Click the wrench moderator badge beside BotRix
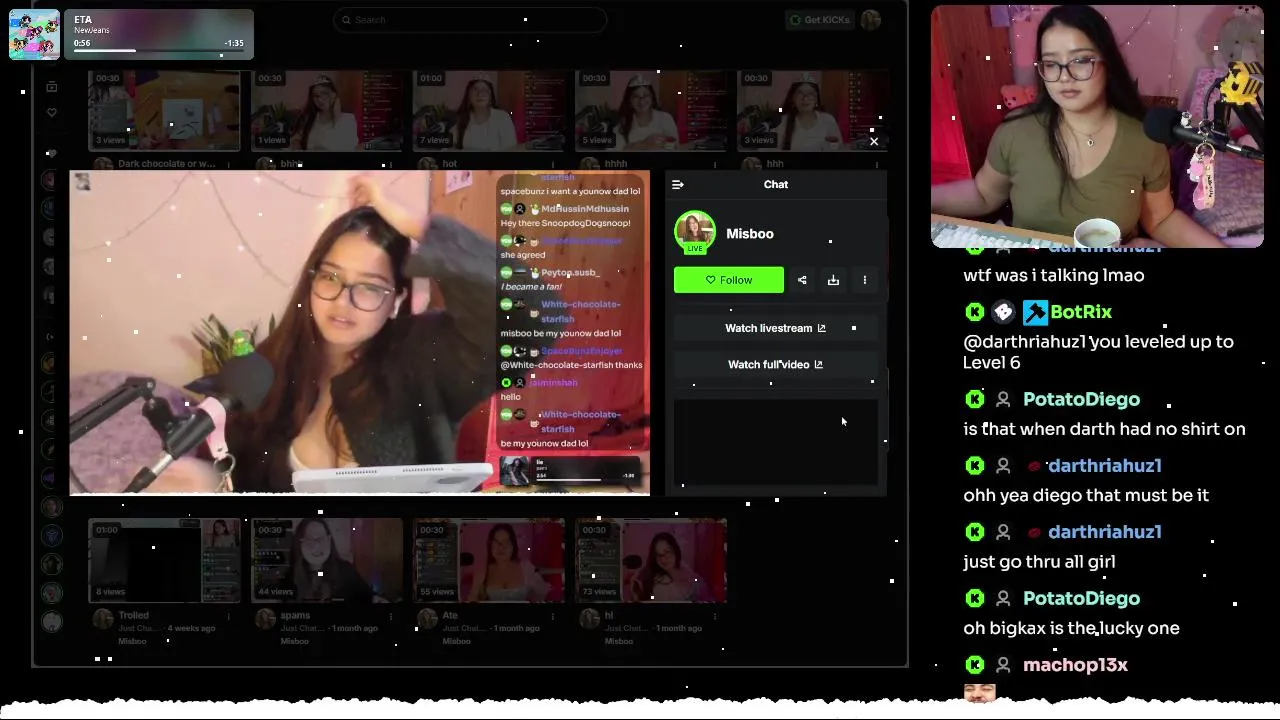Image resolution: width=1280 pixels, height=720 pixels. (1034, 312)
